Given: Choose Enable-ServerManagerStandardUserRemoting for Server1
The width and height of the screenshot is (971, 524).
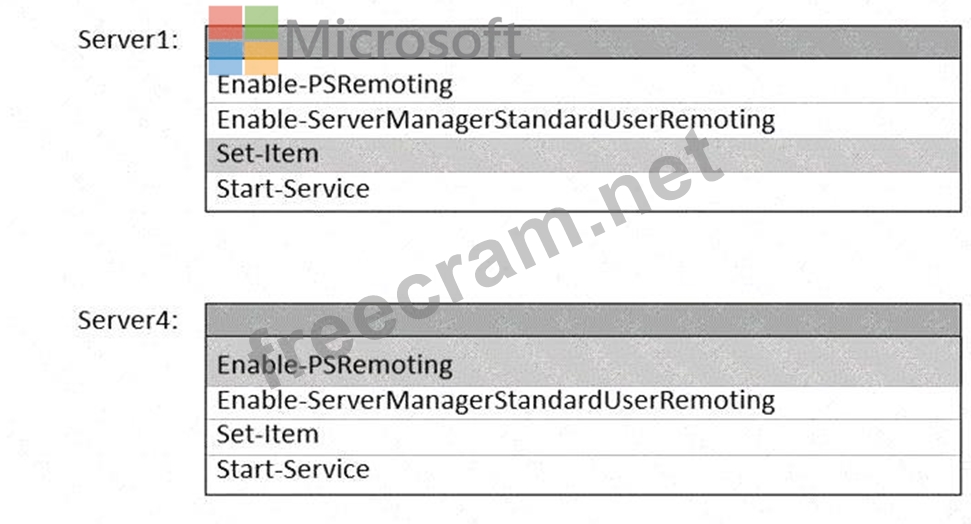Looking at the screenshot, I should click(x=496, y=120).
